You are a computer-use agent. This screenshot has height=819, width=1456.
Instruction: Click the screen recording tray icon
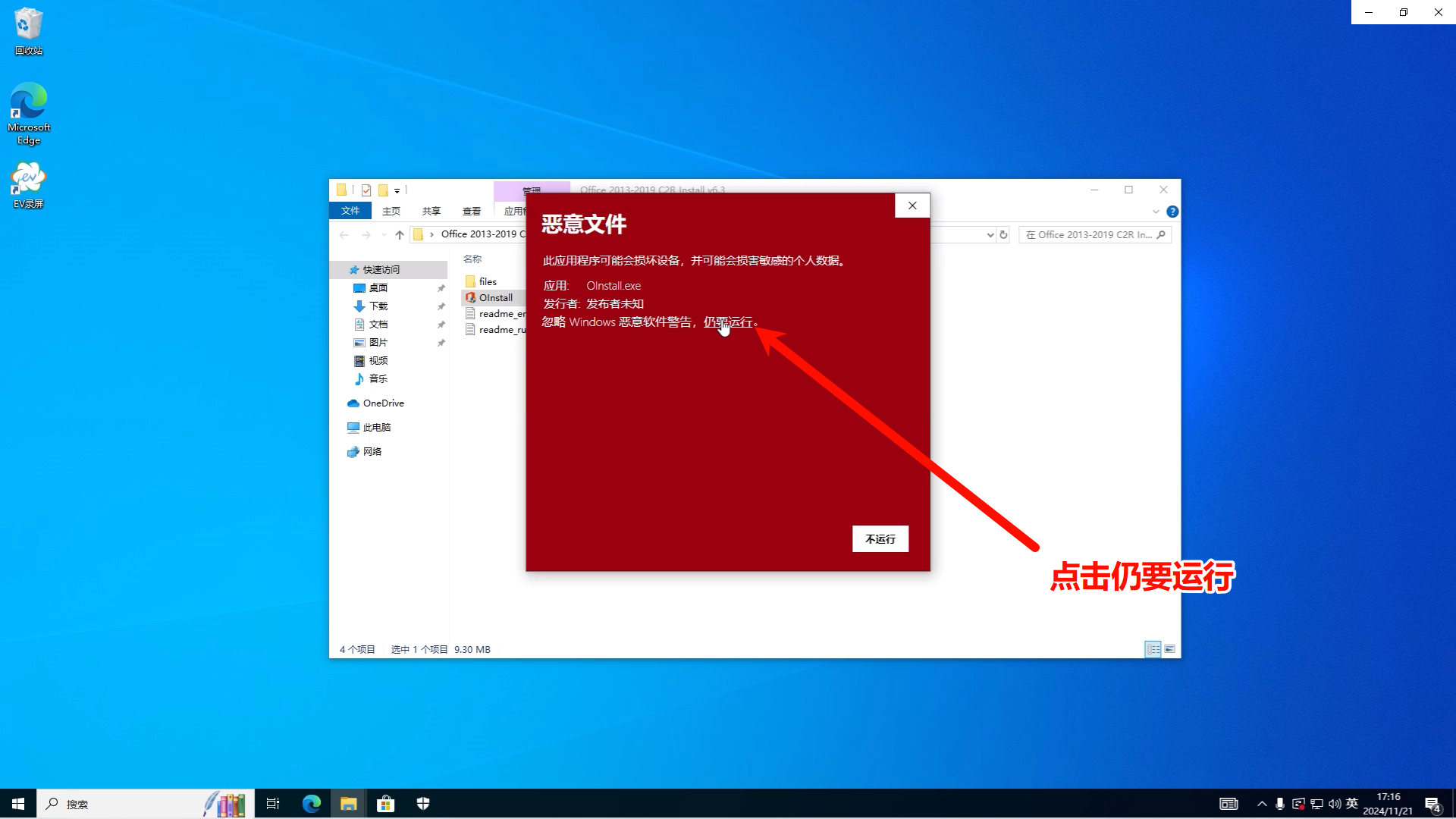point(1298,804)
